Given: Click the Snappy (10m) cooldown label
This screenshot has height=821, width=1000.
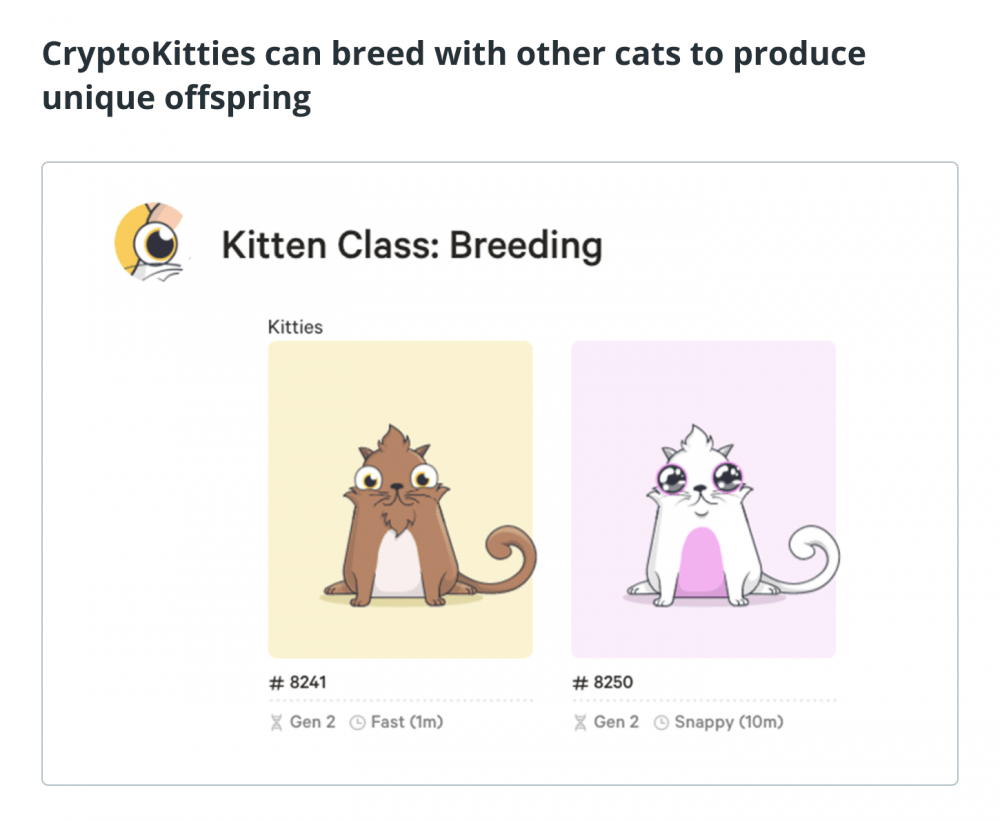Looking at the screenshot, I should click(729, 722).
